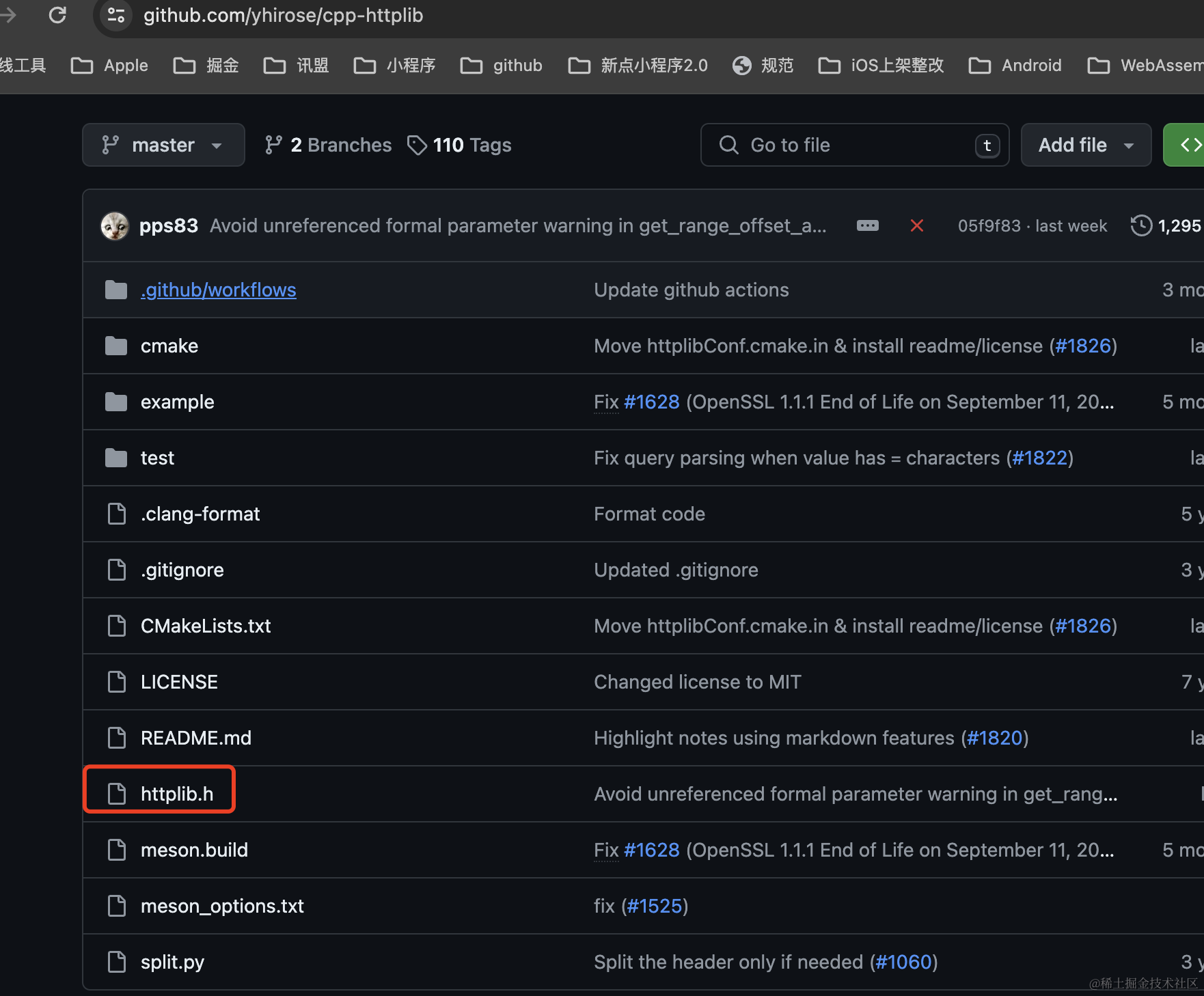Click pps83 user avatar
This screenshot has width=1204, height=996.
[115, 226]
